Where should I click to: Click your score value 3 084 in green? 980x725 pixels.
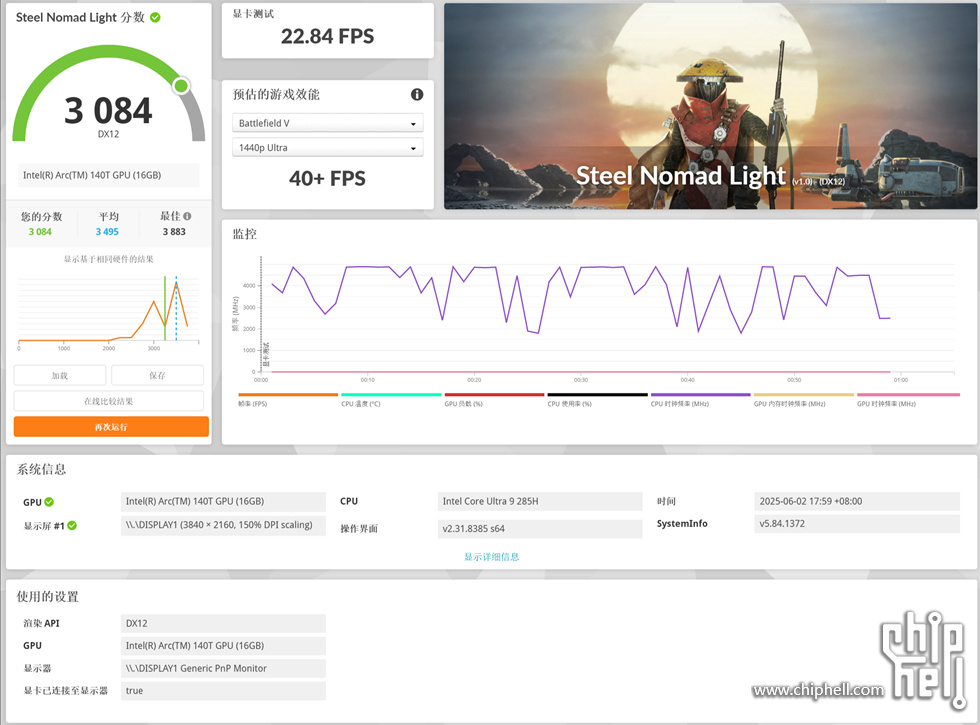pyautogui.click(x=40, y=232)
